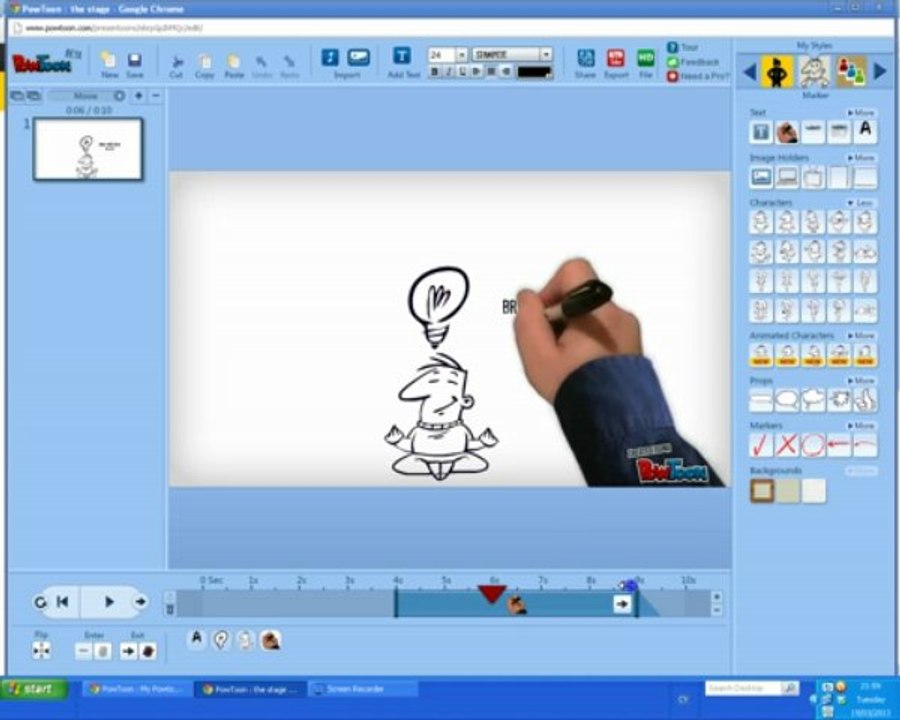Select the plain beige background swatch
Viewport: 900px width, 720px height.
(789, 491)
